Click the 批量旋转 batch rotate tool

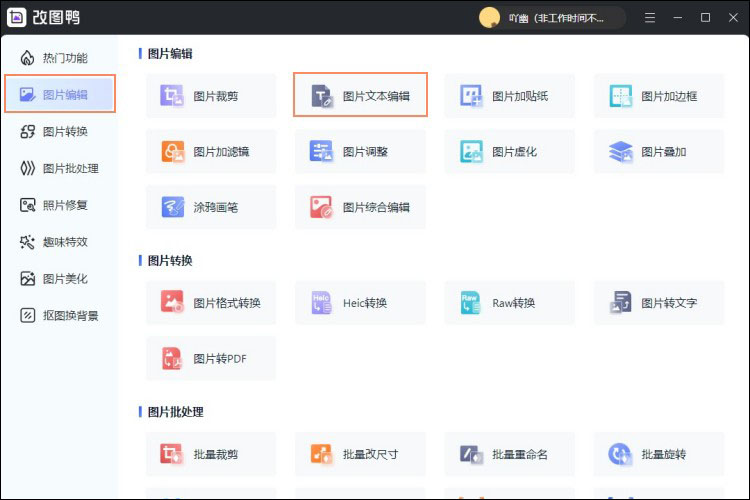click(x=659, y=454)
